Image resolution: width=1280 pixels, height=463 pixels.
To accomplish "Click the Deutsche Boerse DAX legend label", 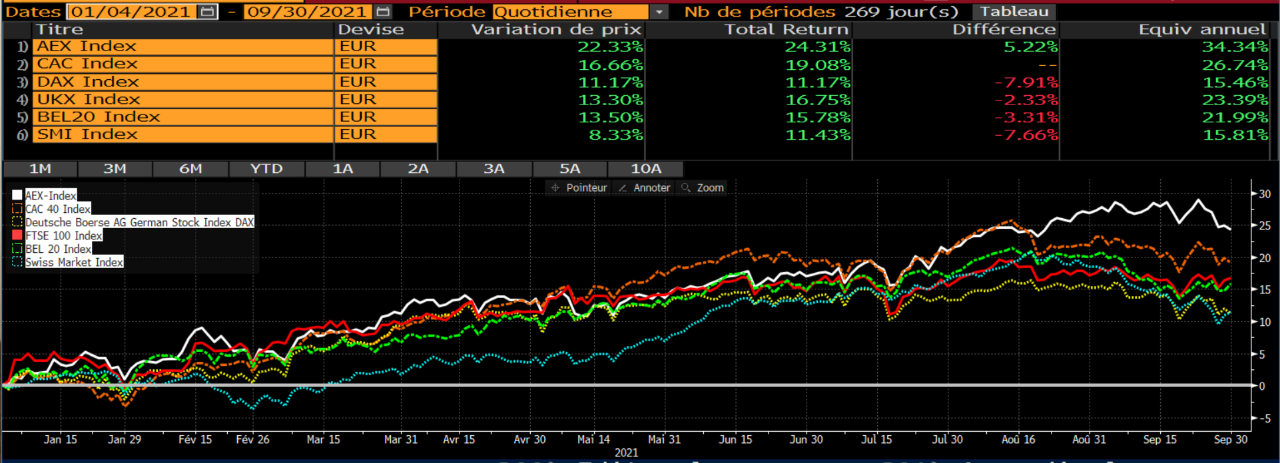I will coord(139,222).
